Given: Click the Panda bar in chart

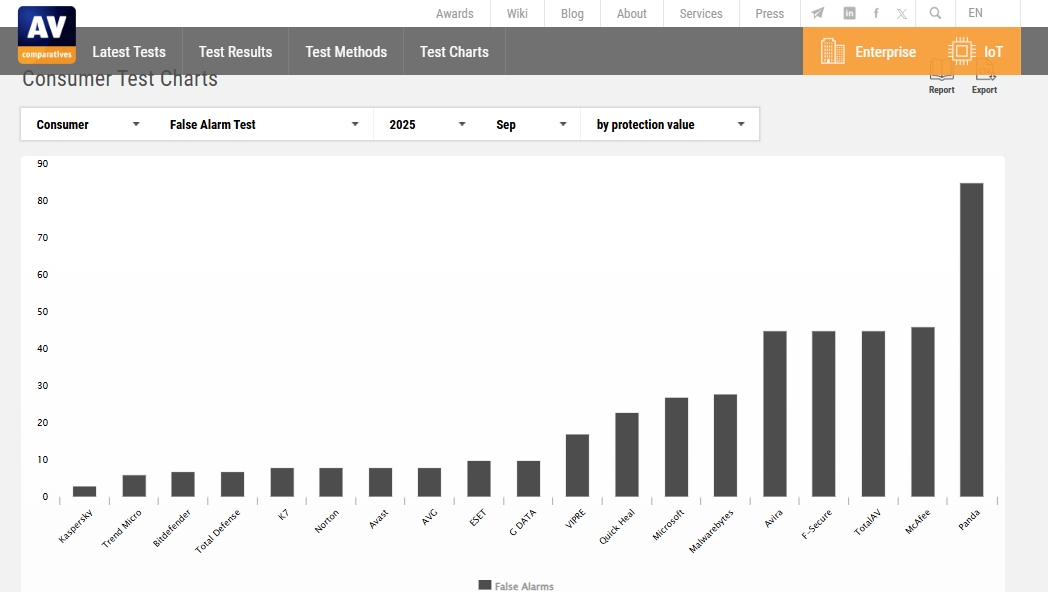Looking at the screenshot, I should point(972,339).
